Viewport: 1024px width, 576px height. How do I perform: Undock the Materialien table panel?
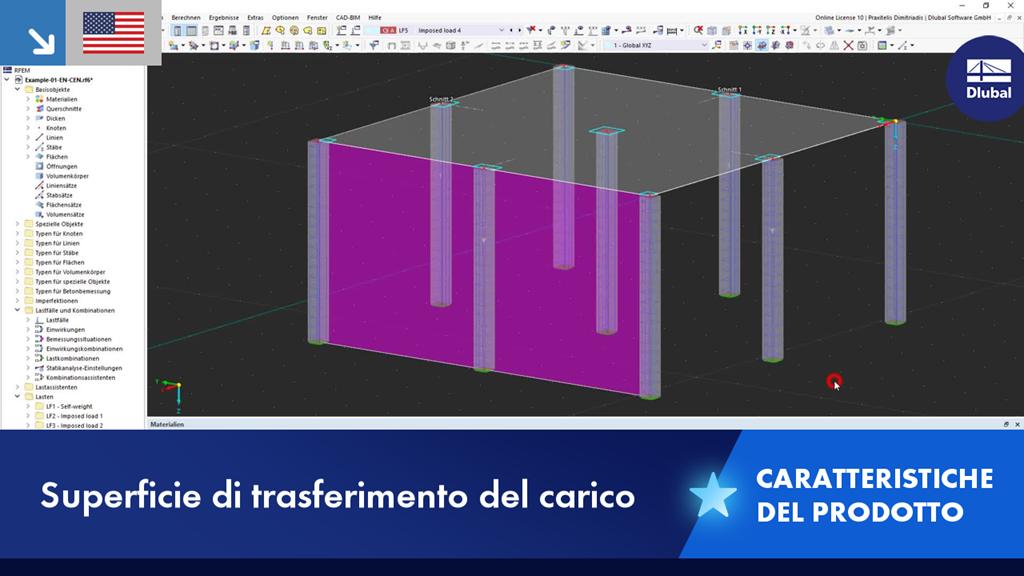pyautogui.click(x=1006, y=424)
